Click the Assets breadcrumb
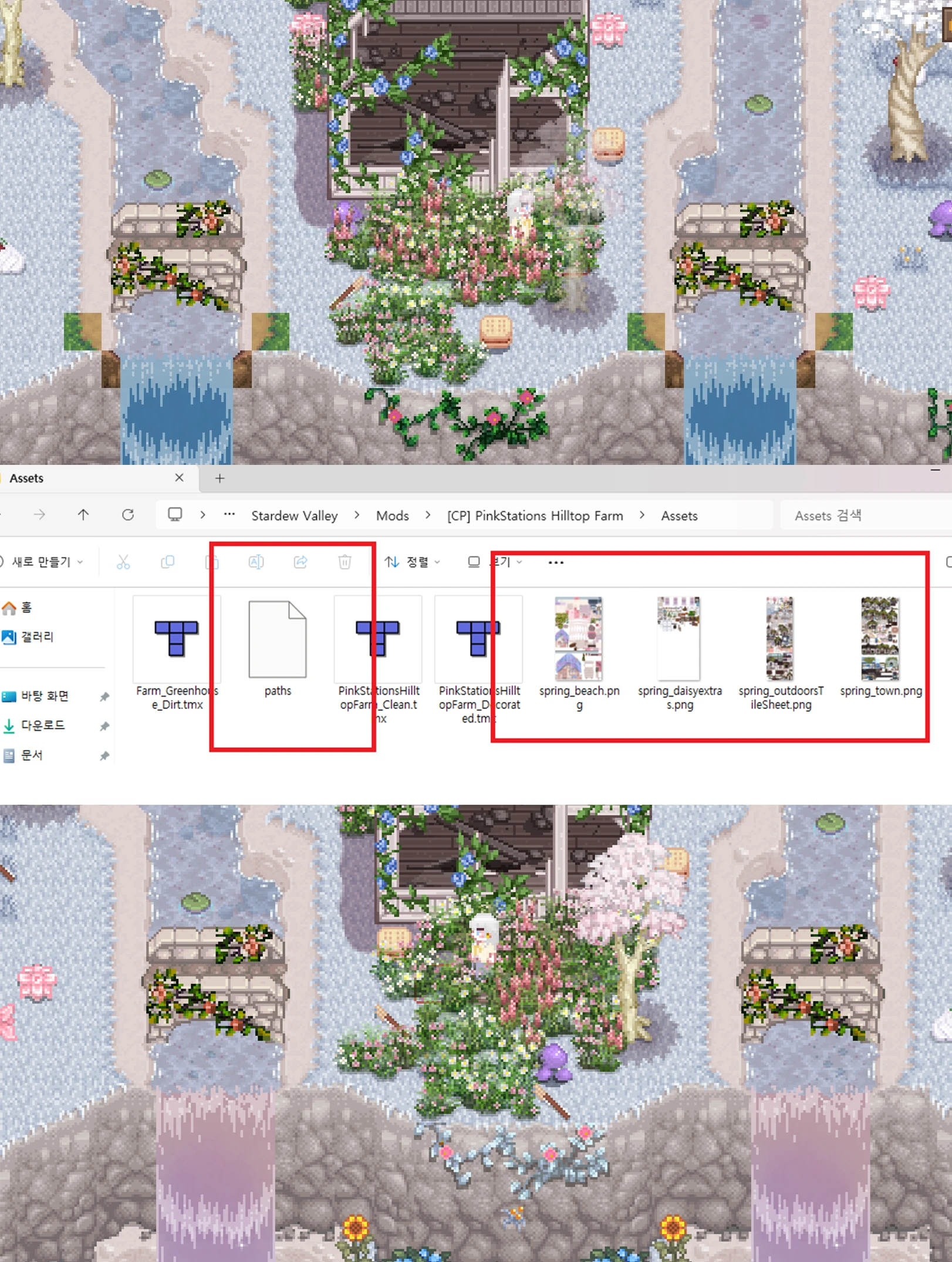Image resolution: width=952 pixels, height=1262 pixels. point(680,515)
